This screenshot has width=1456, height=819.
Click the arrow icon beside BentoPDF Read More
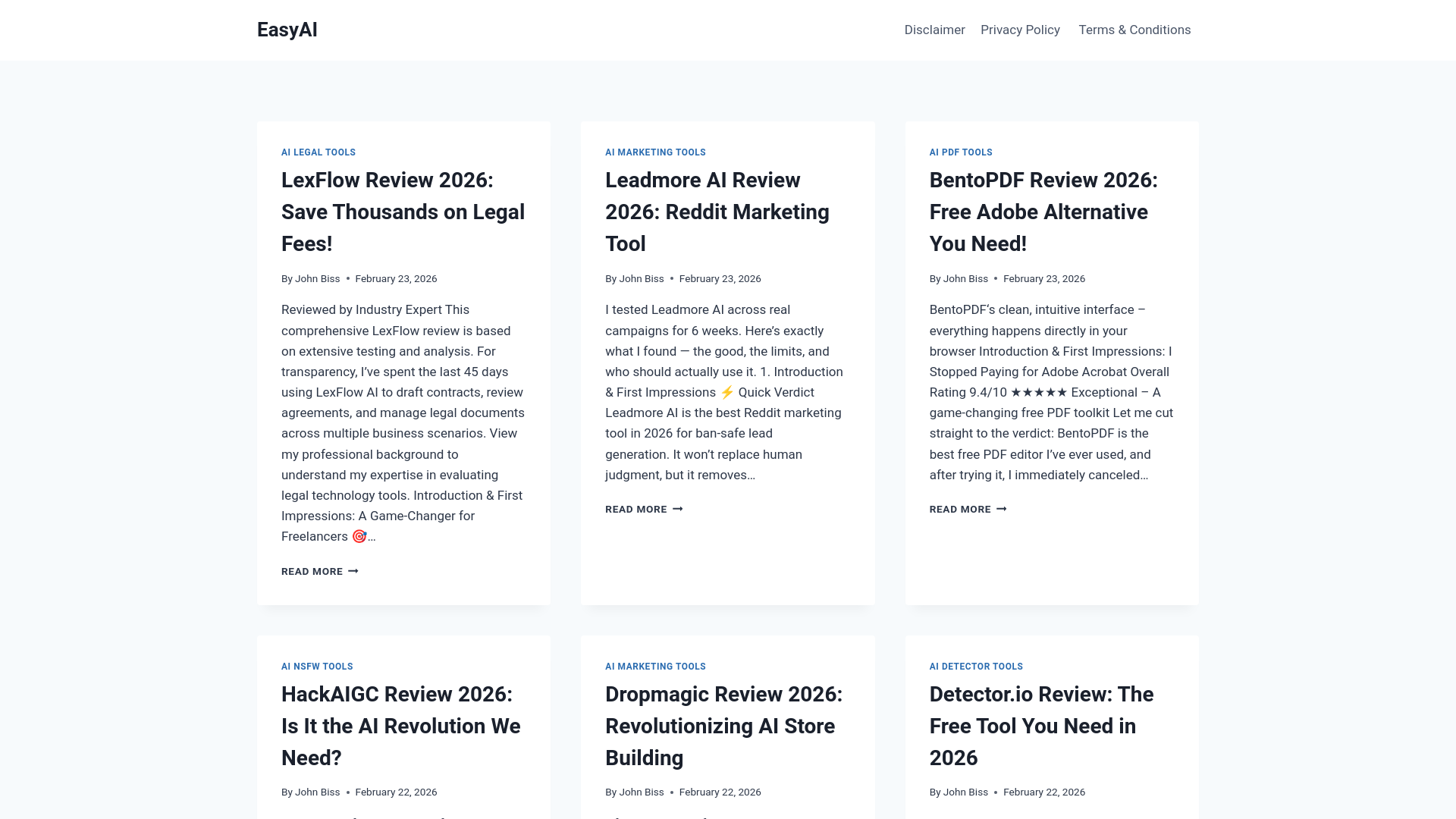1001,509
